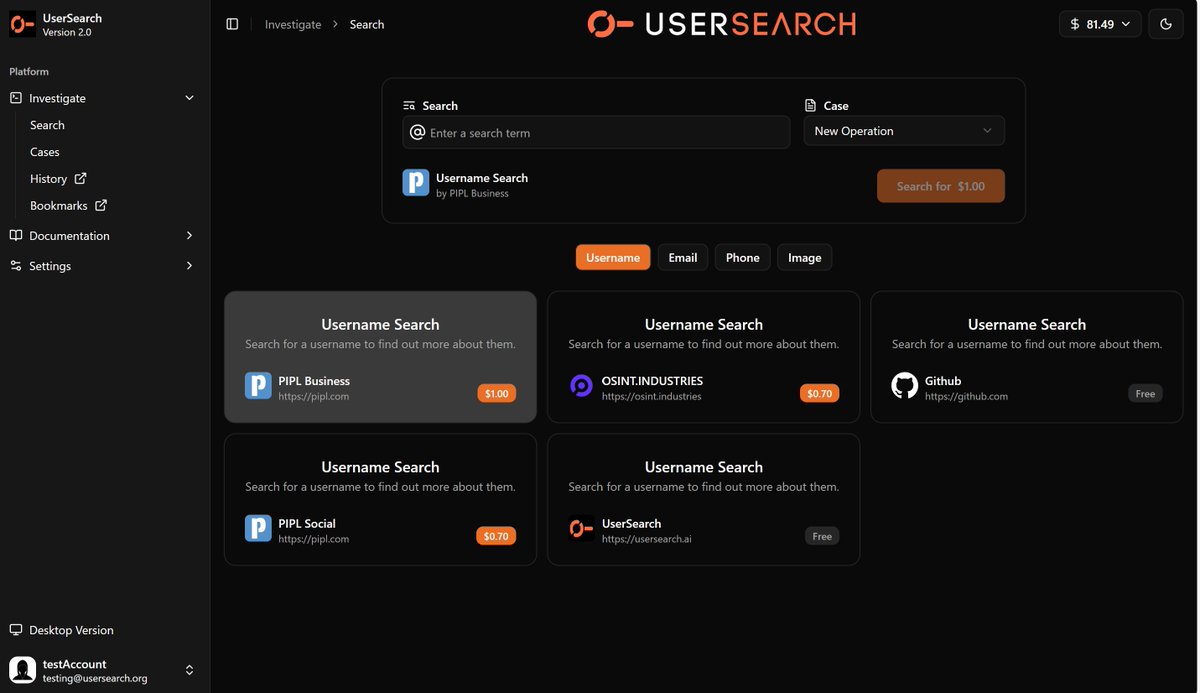The width and height of the screenshot is (1200, 693).
Task: Click the Version 2.0 text
Action: (67, 32)
